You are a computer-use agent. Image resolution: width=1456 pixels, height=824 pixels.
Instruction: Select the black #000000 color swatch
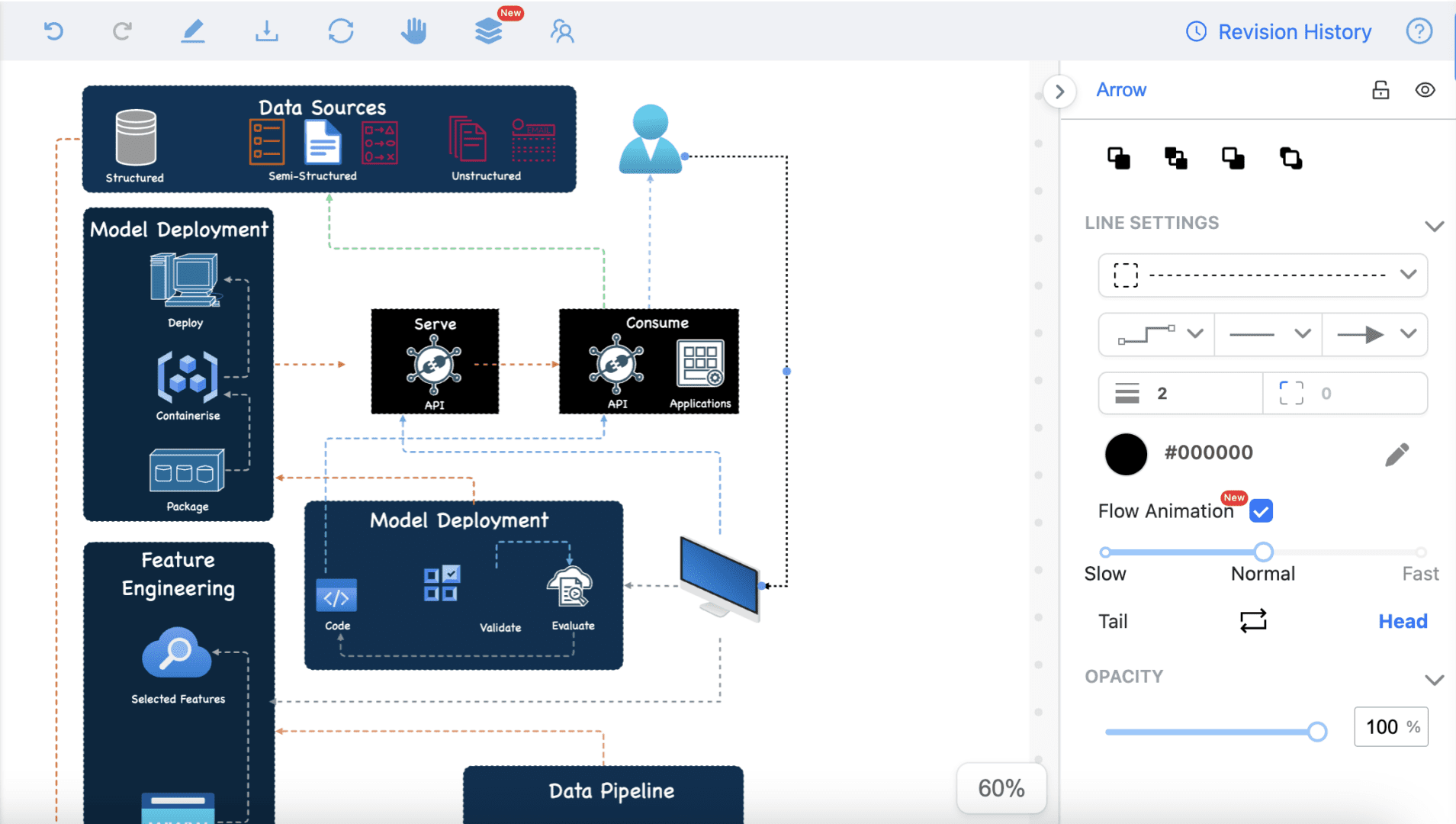1126,453
